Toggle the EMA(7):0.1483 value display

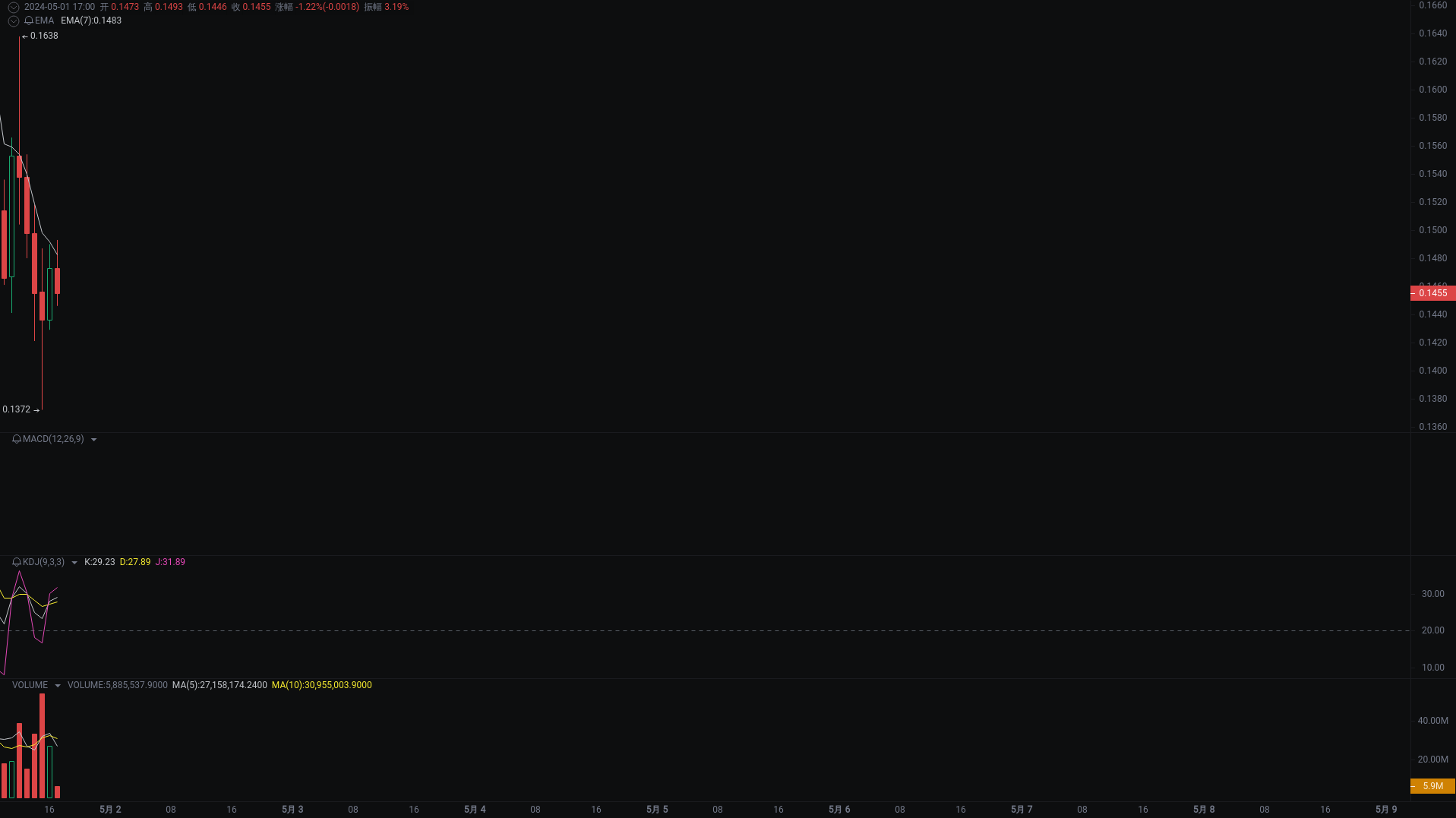90,21
